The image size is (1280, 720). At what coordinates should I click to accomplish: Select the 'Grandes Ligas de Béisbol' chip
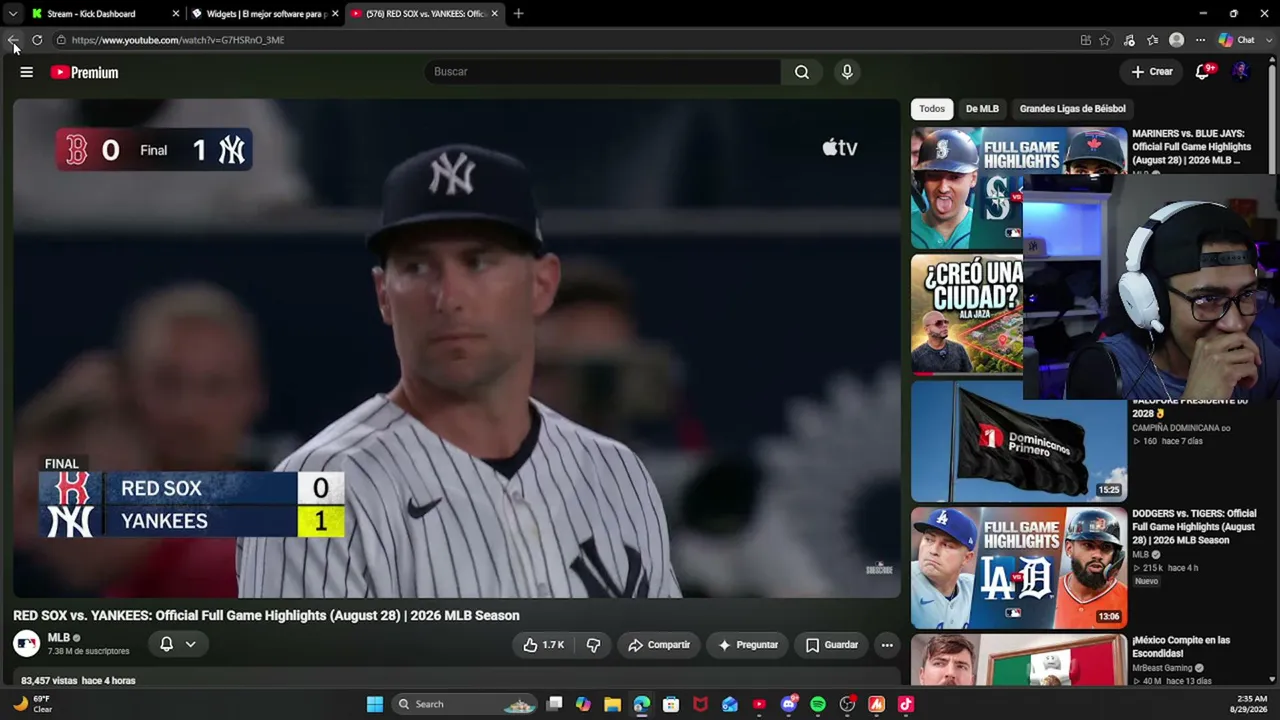[1072, 108]
